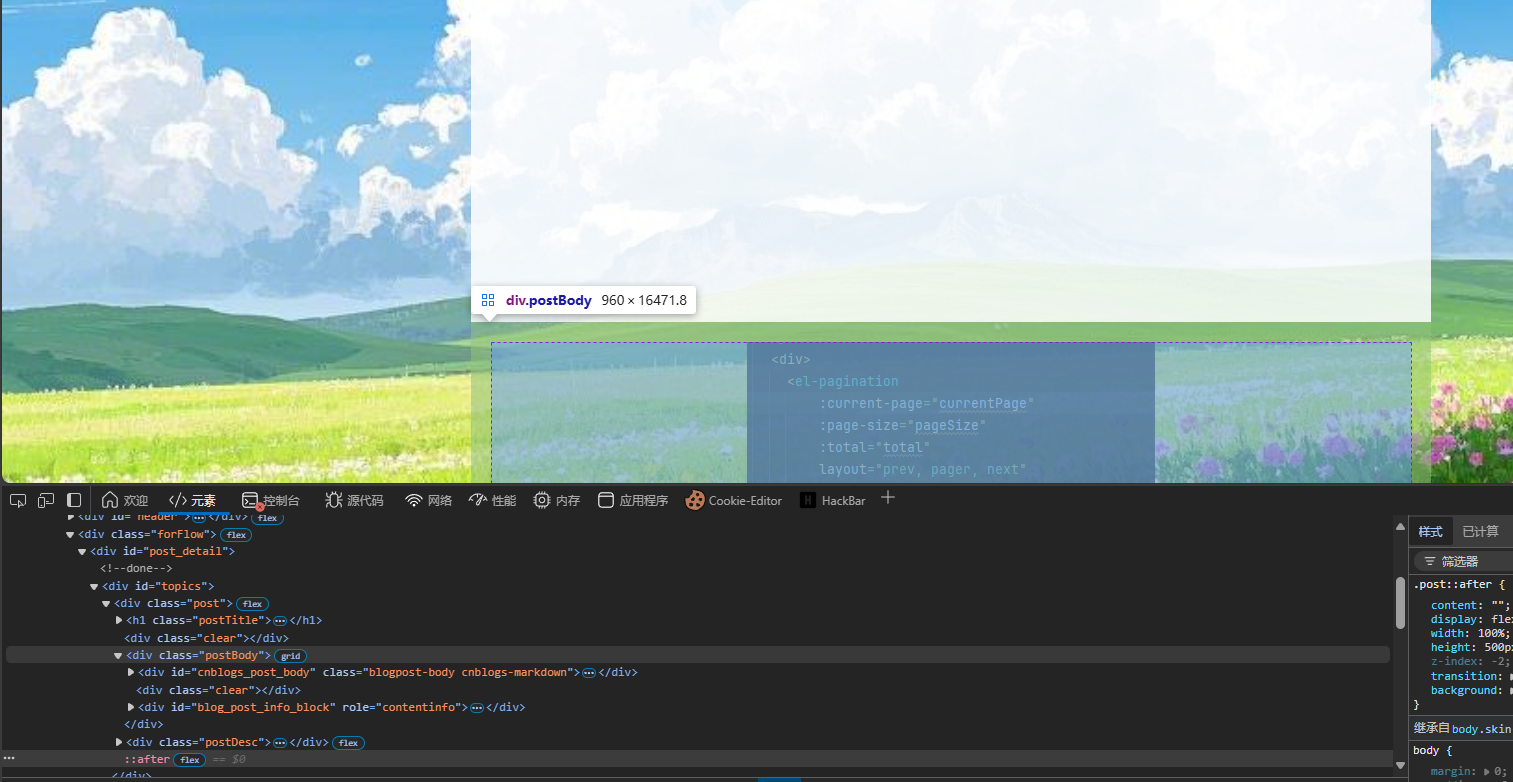
Task: Click the home icon beside 欢迎
Action: 110,500
